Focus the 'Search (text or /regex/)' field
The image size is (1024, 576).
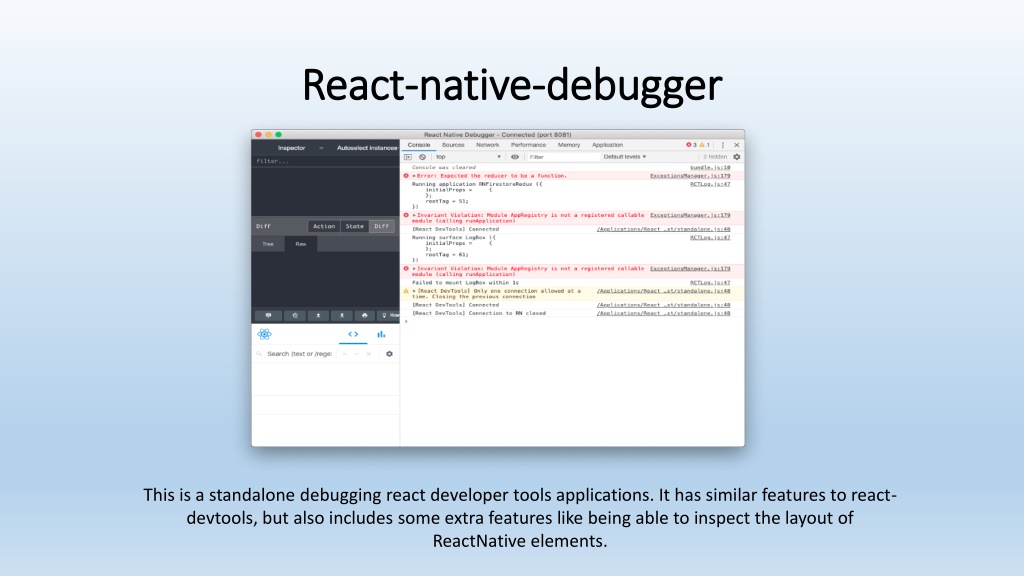pos(299,354)
